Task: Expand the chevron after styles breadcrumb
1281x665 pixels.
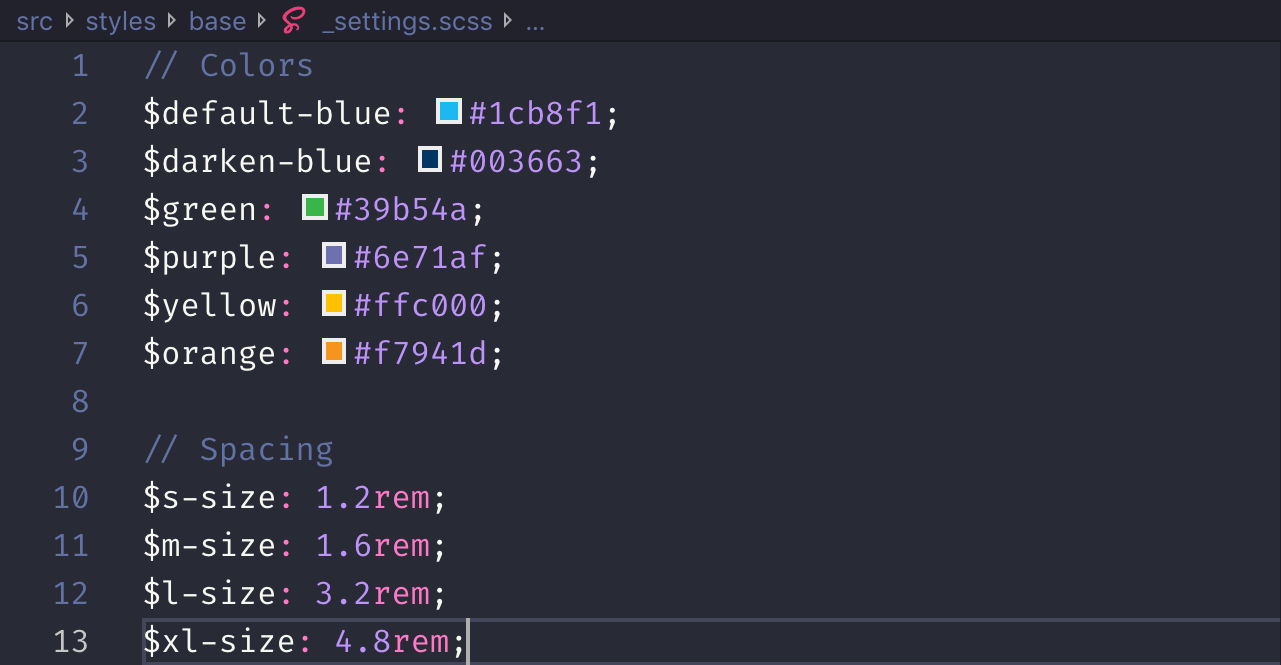Action: tap(172, 20)
